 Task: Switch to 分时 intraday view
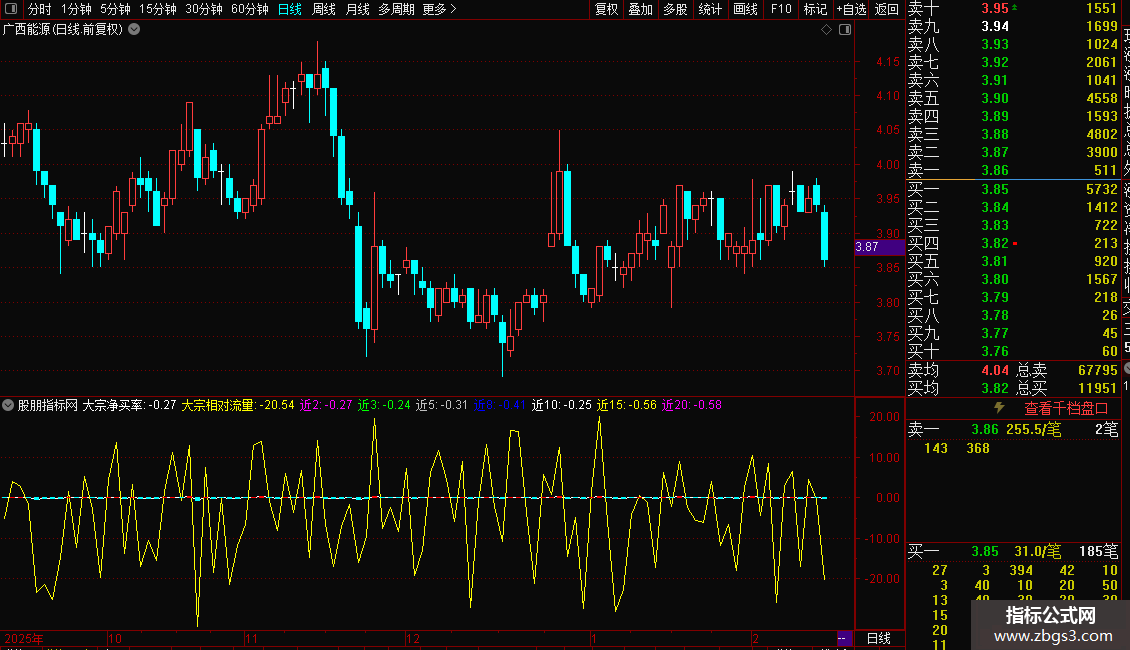point(40,9)
